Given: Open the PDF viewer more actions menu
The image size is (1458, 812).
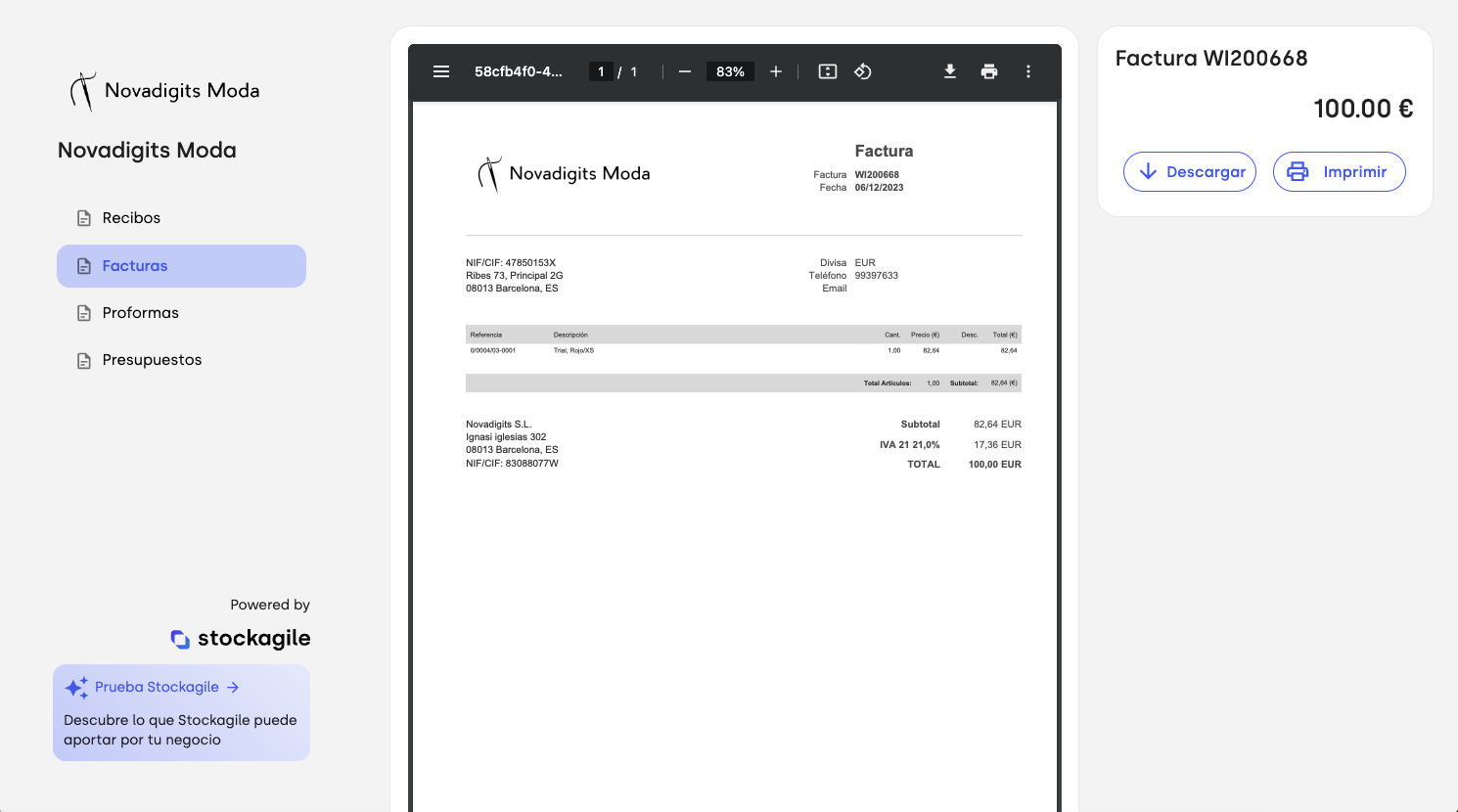Looking at the screenshot, I should (1028, 71).
